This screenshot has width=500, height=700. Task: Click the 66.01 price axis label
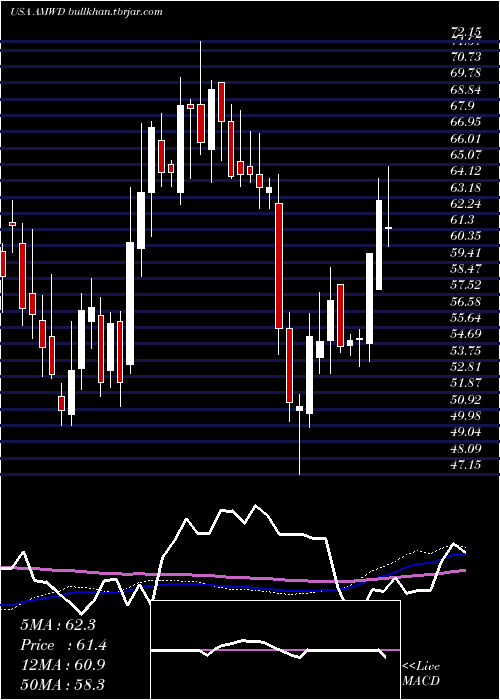coord(466,138)
